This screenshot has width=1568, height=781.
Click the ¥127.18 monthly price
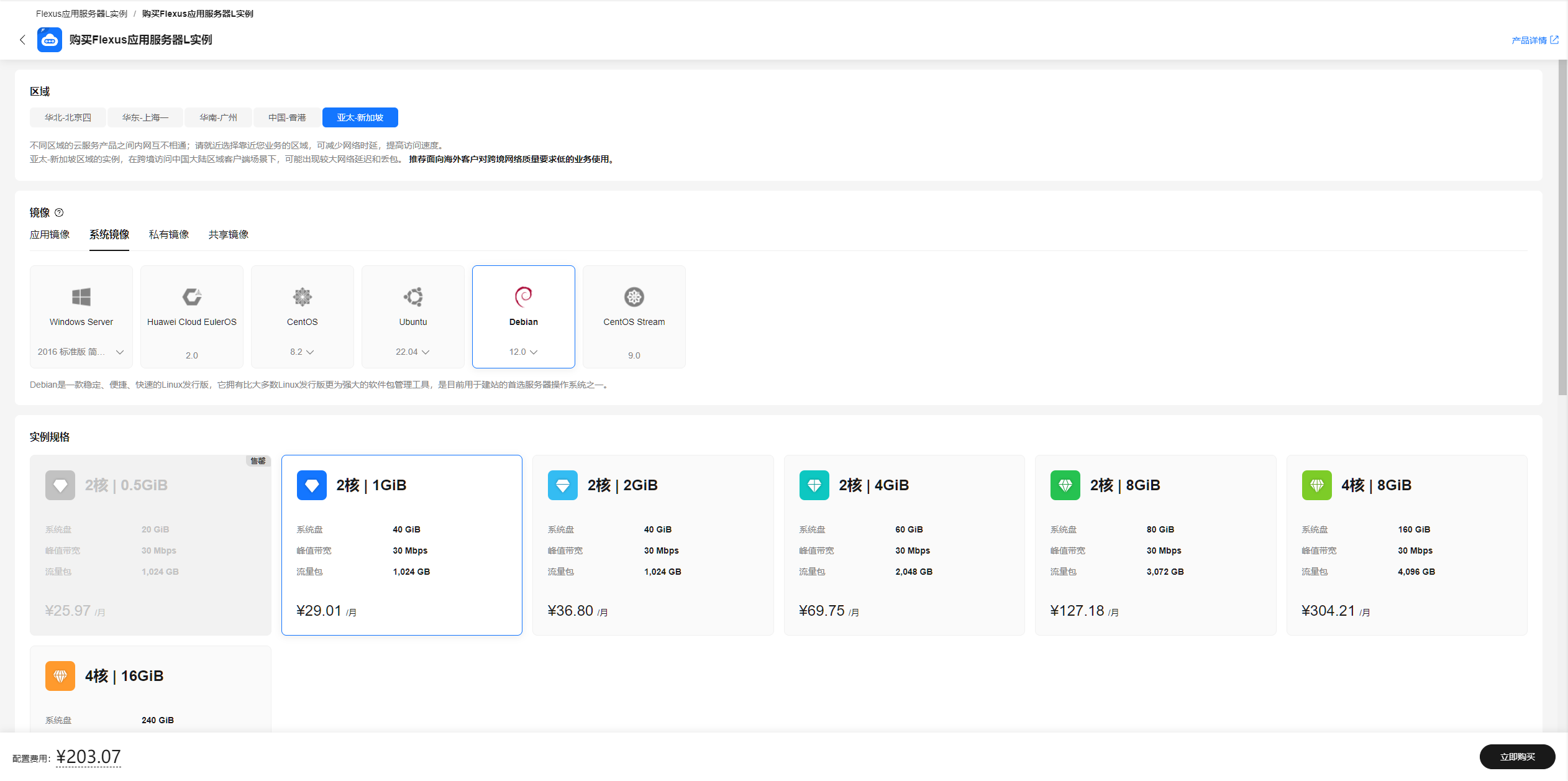coord(1077,611)
